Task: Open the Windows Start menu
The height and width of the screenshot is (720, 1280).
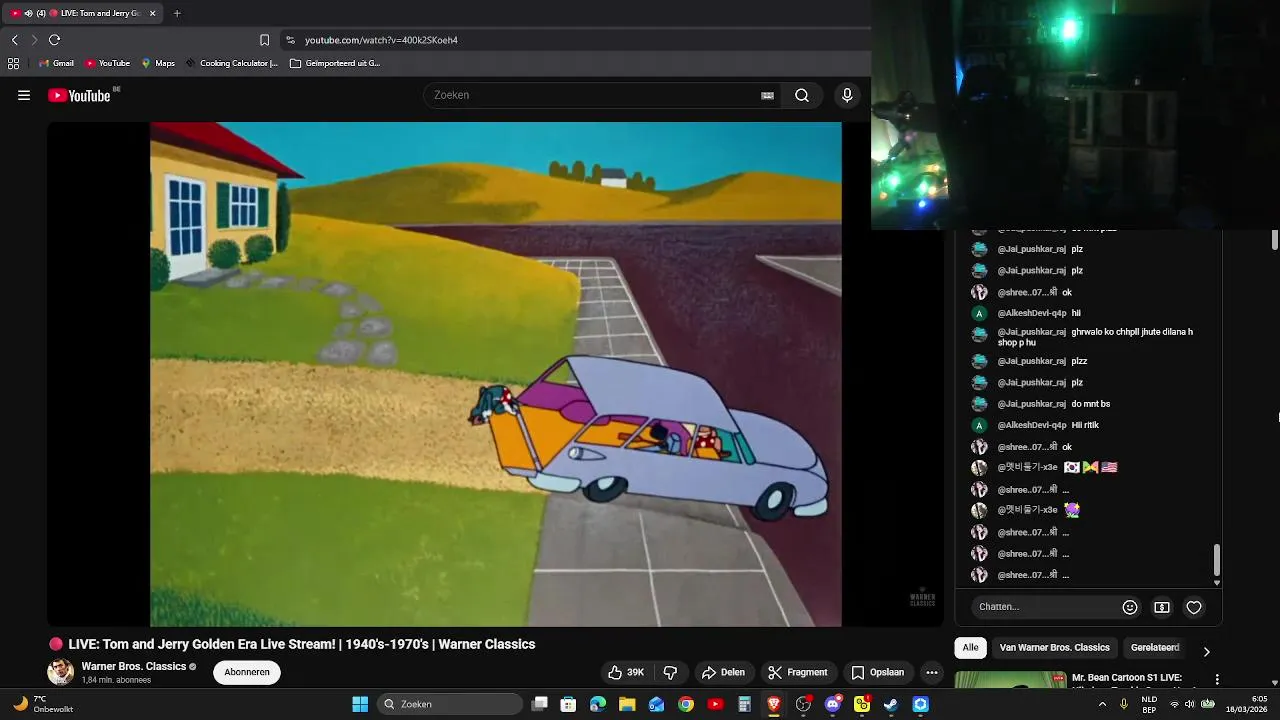Action: [360, 704]
